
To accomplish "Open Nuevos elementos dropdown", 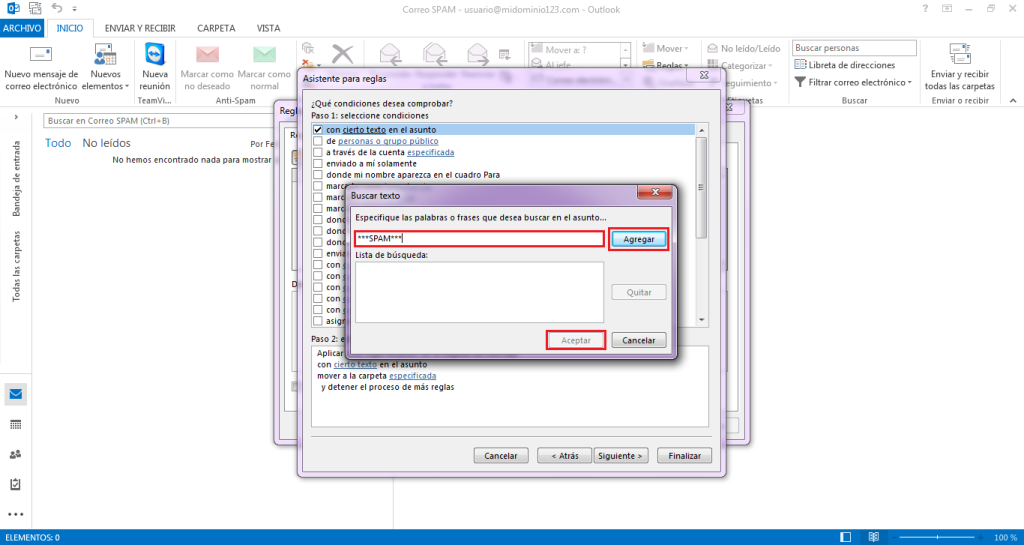I will click(105, 68).
